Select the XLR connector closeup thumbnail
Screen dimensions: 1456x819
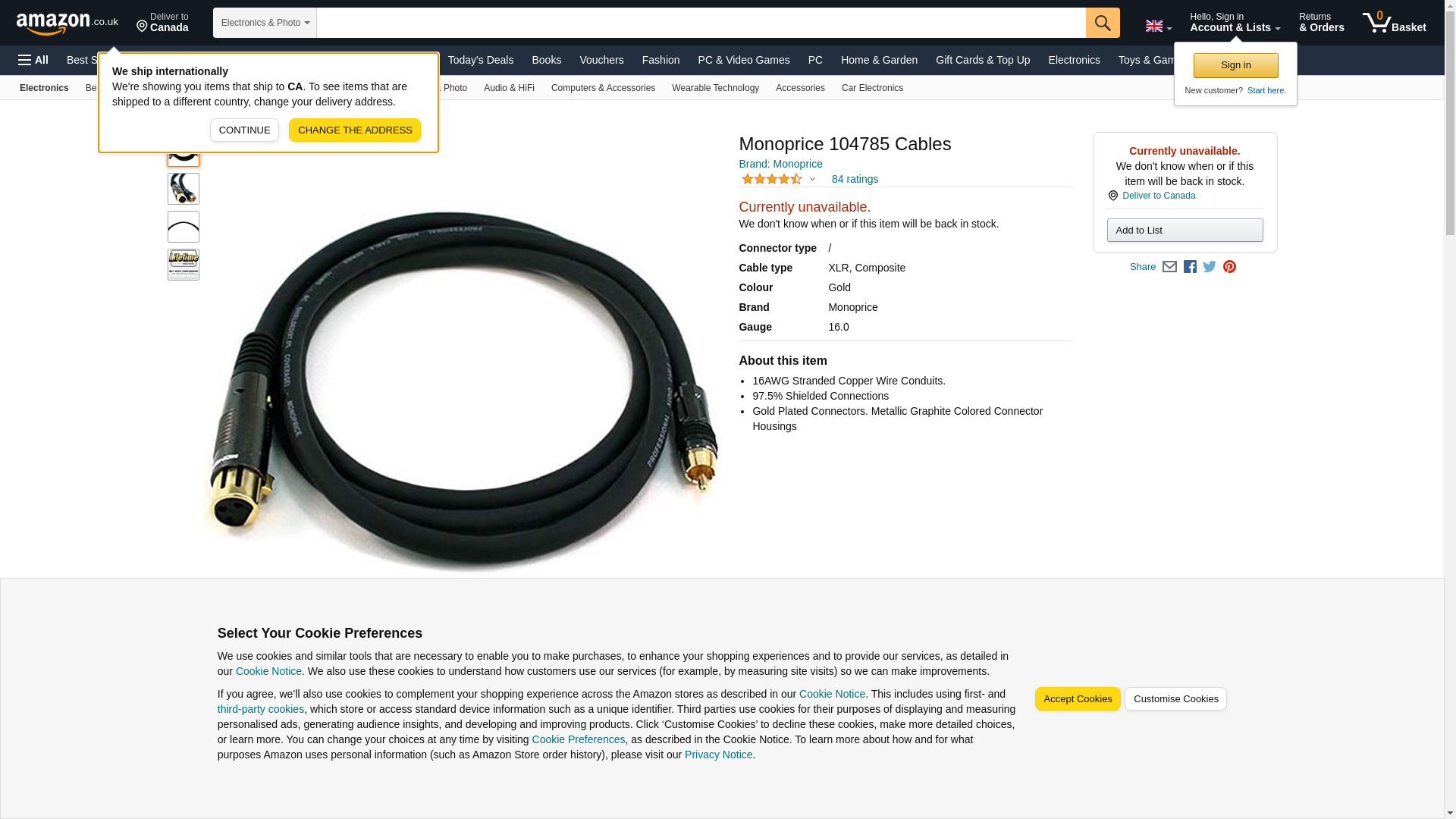pyautogui.click(x=184, y=189)
